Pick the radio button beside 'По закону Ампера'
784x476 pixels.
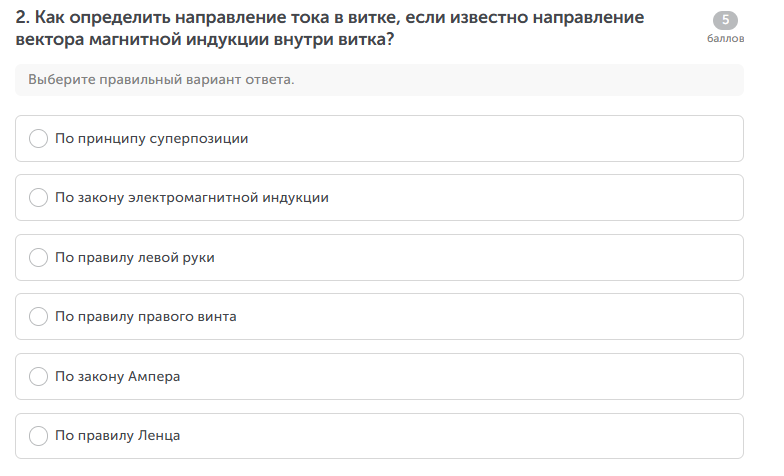(39, 377)
